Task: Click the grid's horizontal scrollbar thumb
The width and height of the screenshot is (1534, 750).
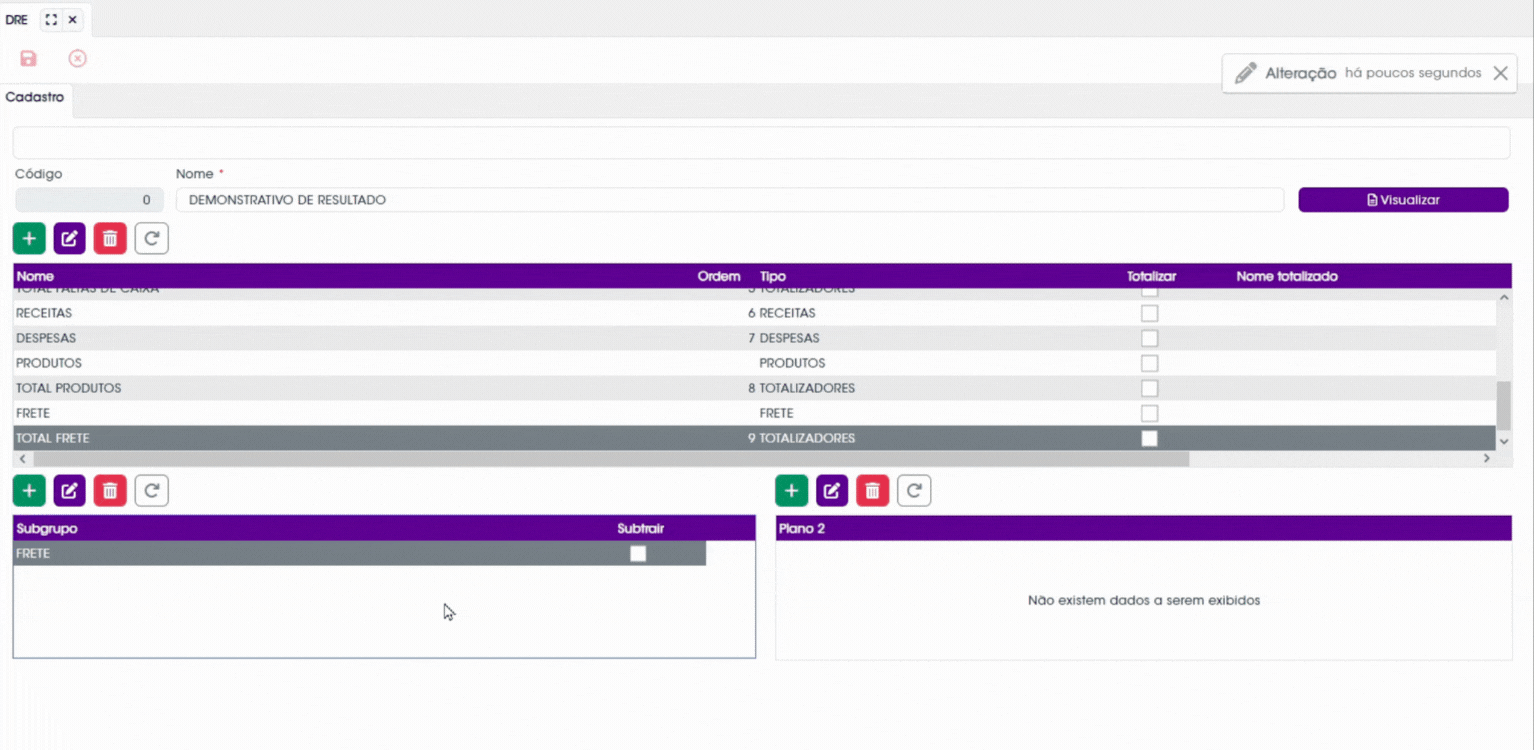Action: 611,458
